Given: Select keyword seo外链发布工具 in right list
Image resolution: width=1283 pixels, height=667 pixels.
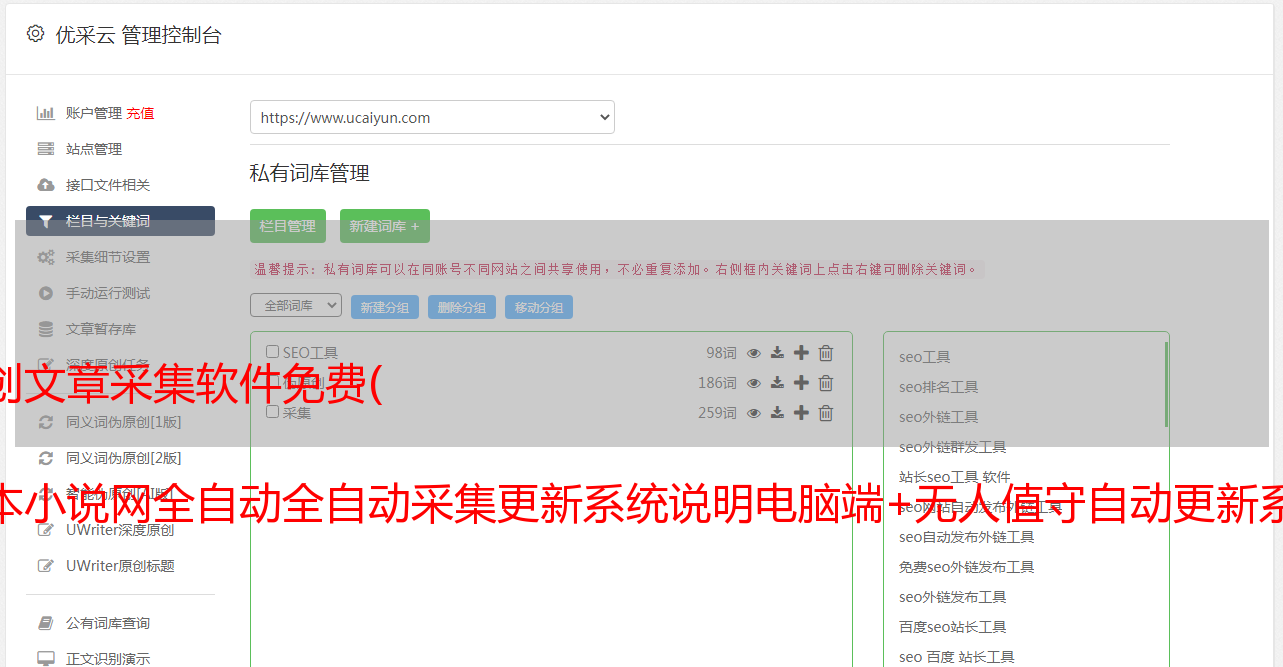Looking at the screenshot, I should click(953, 597).
